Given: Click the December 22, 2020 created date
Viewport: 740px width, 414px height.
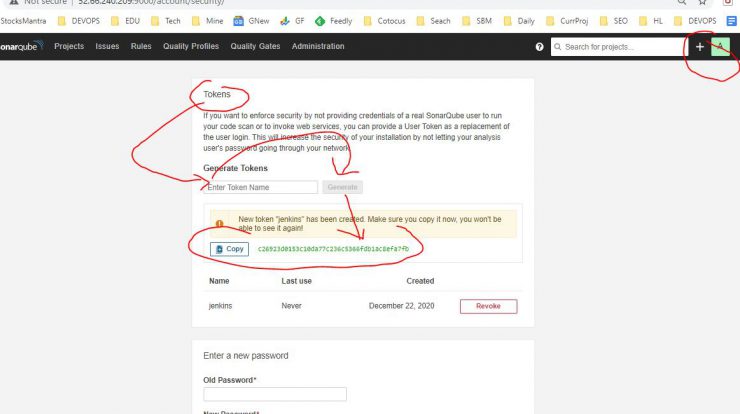Looking at the screenshot, I should pyautogui.click(x=402, y=306).
